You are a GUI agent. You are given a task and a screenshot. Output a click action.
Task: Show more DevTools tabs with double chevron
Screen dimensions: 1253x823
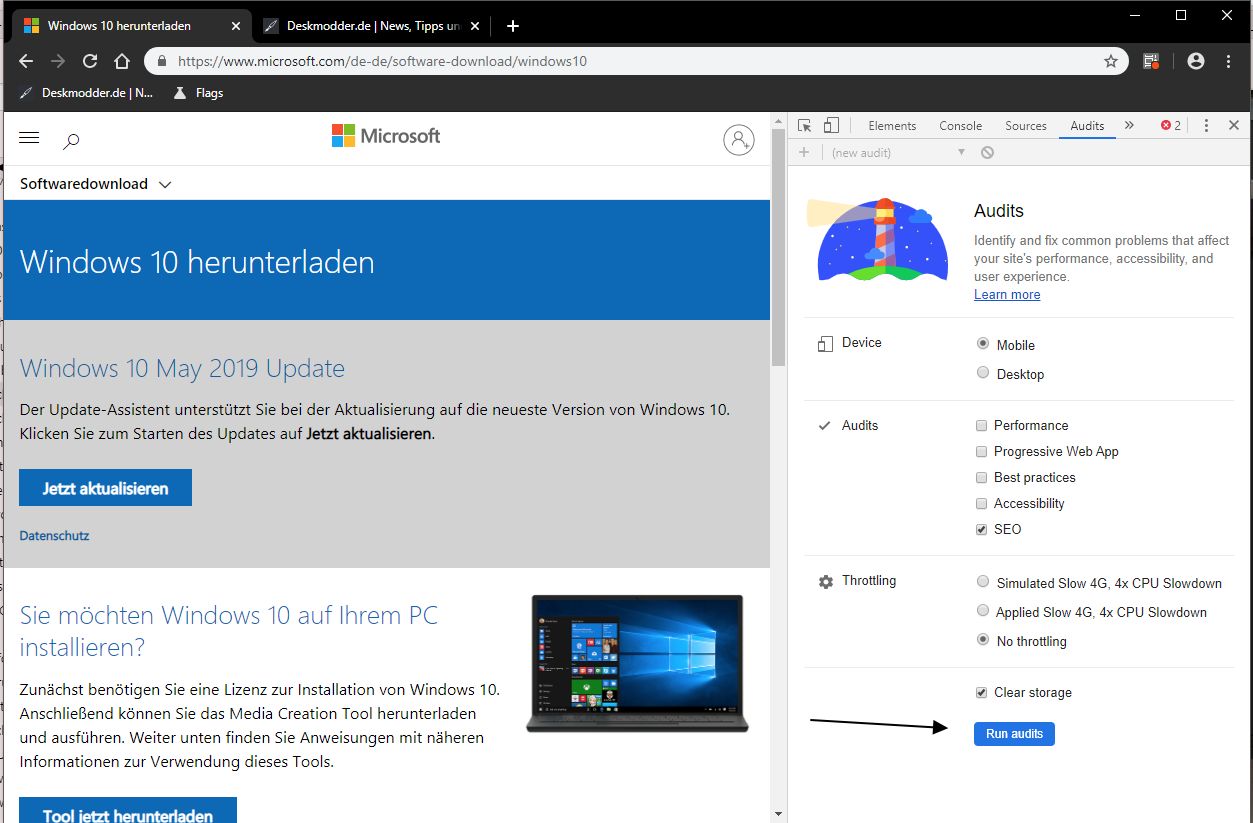pos(1129,125)
